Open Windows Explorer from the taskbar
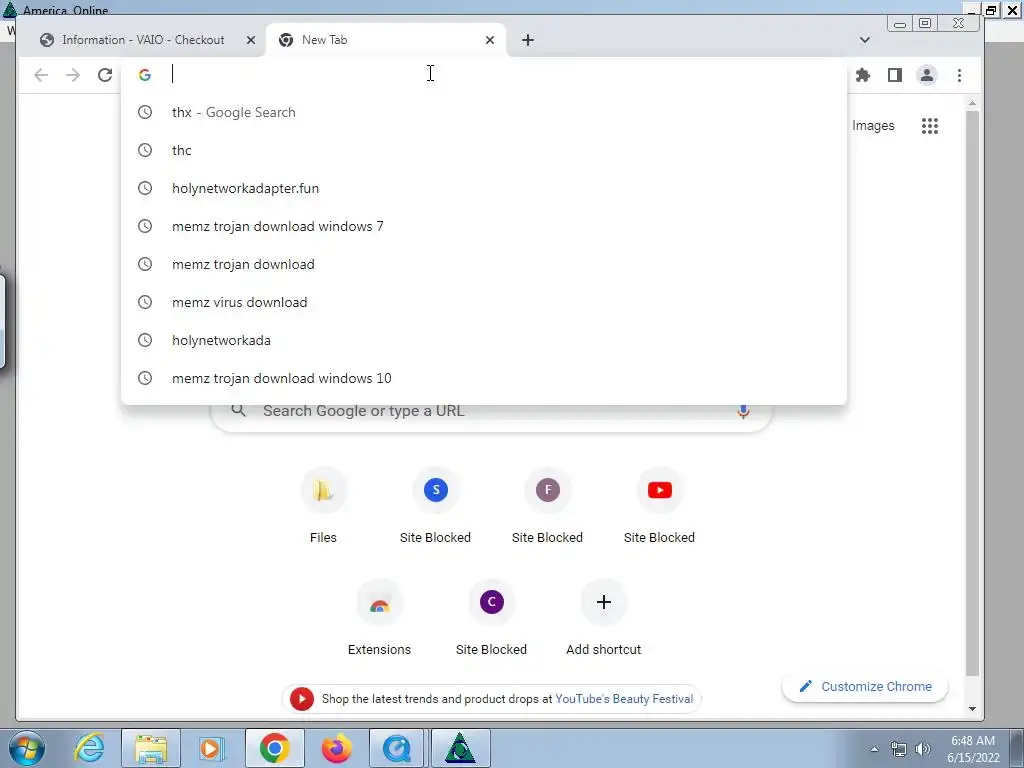The height and width of the screenshot is (768, 1024). click(151, 748)
